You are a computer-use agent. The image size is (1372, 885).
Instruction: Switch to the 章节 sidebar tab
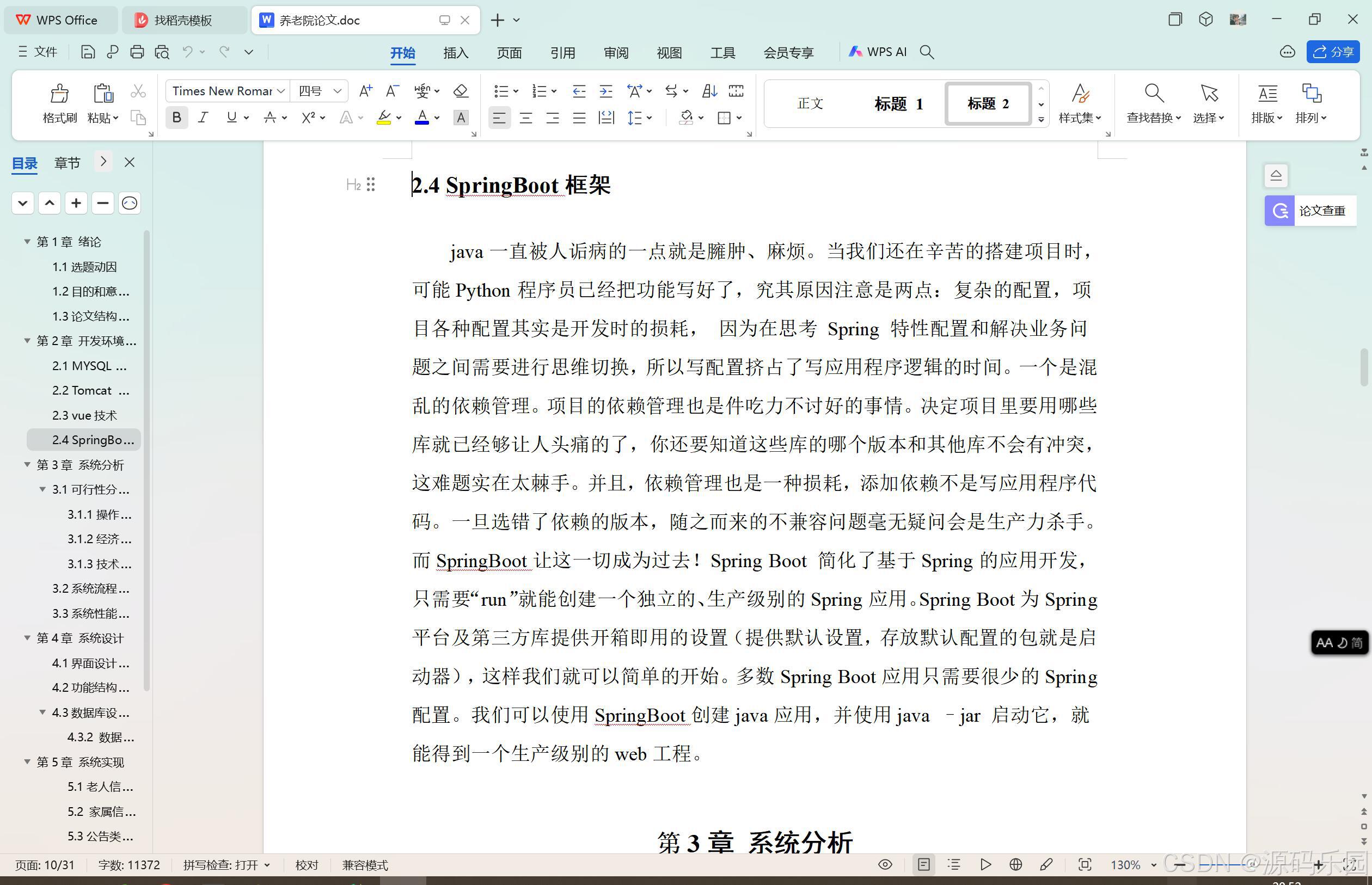66,163
